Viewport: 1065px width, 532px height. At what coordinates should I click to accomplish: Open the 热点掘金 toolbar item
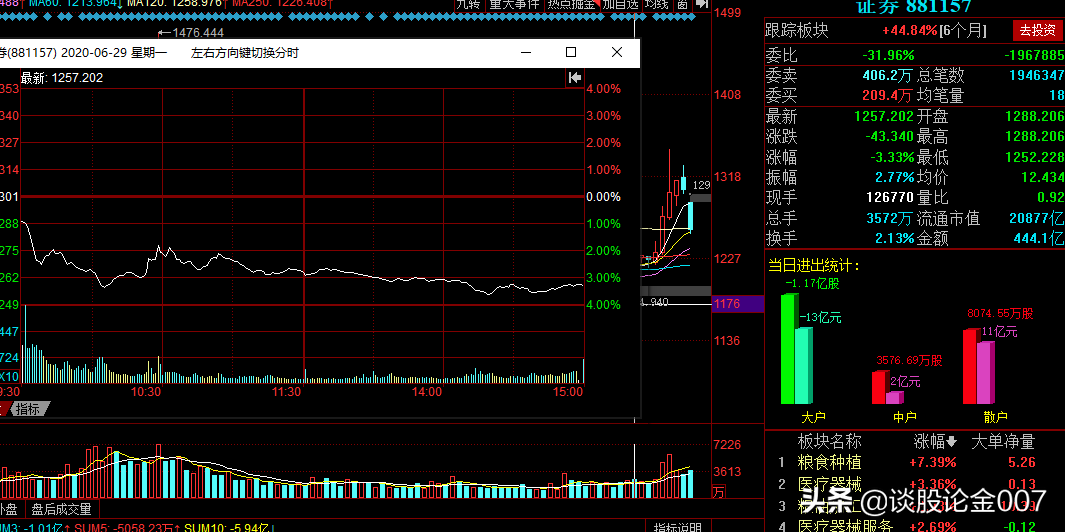click(572, 5)
